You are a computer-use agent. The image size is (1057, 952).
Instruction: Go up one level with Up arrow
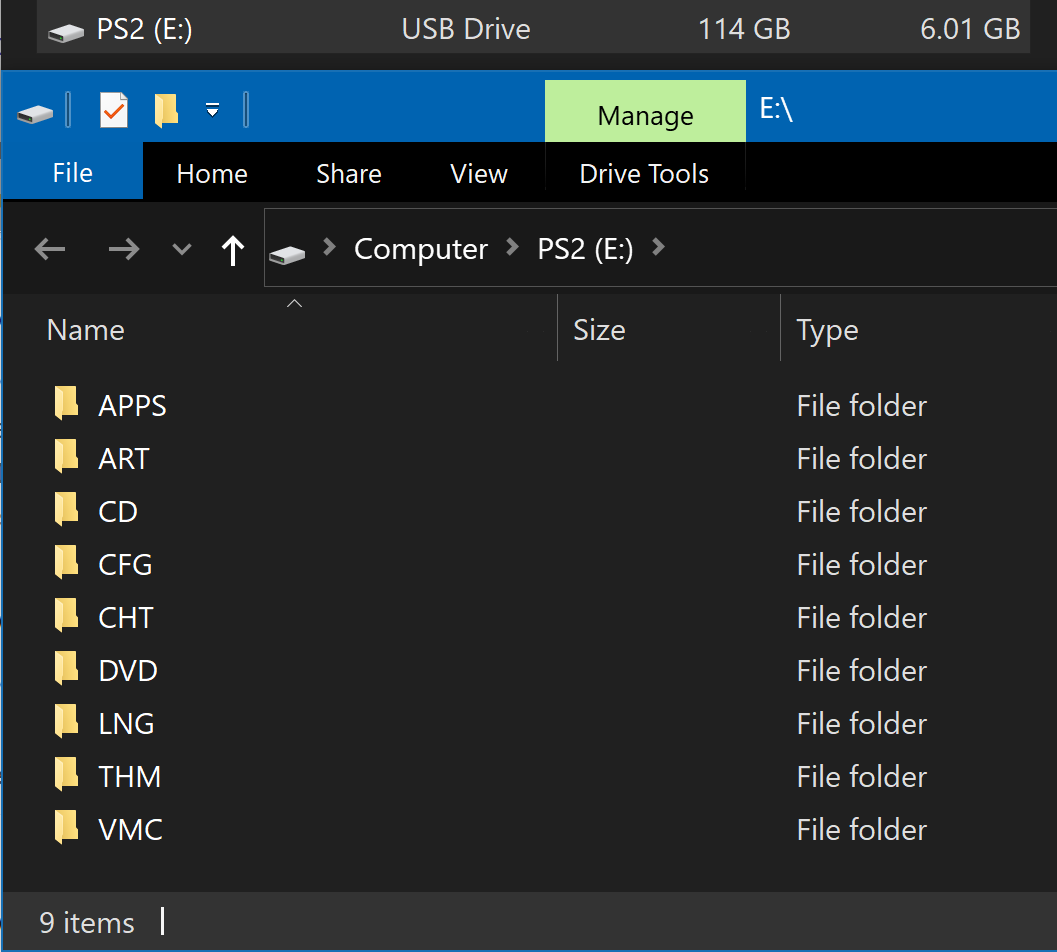(233, 250)
